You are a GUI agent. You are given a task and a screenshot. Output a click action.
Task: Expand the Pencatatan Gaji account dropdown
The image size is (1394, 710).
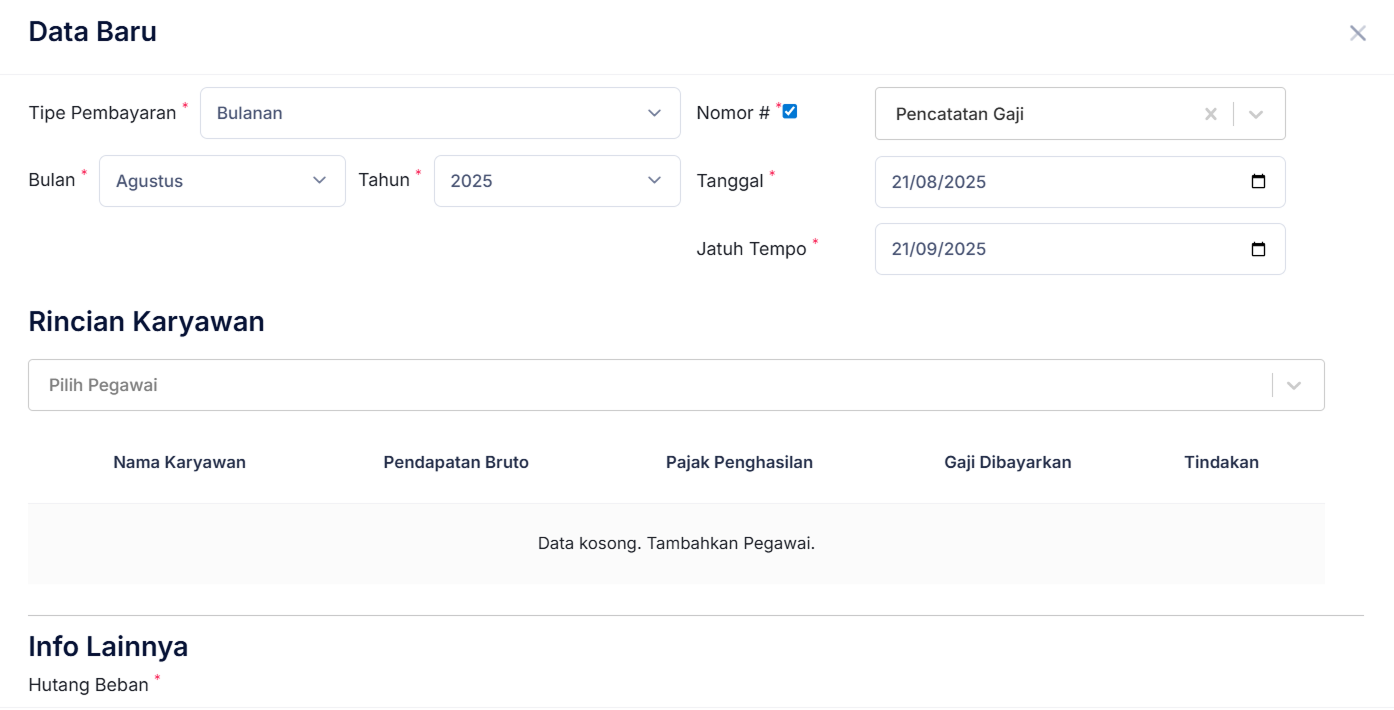click(x=1257, y=114)
